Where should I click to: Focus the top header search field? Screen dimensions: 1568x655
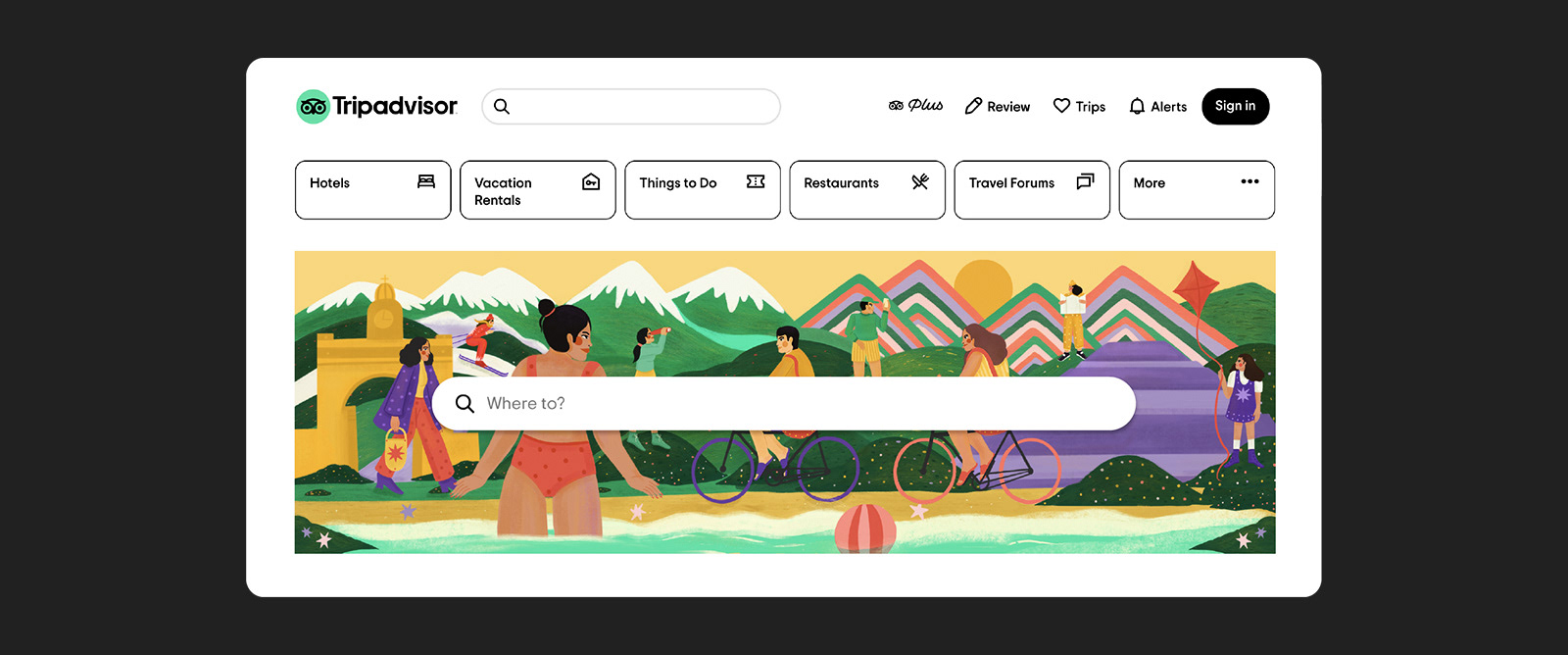pos(631,107)
